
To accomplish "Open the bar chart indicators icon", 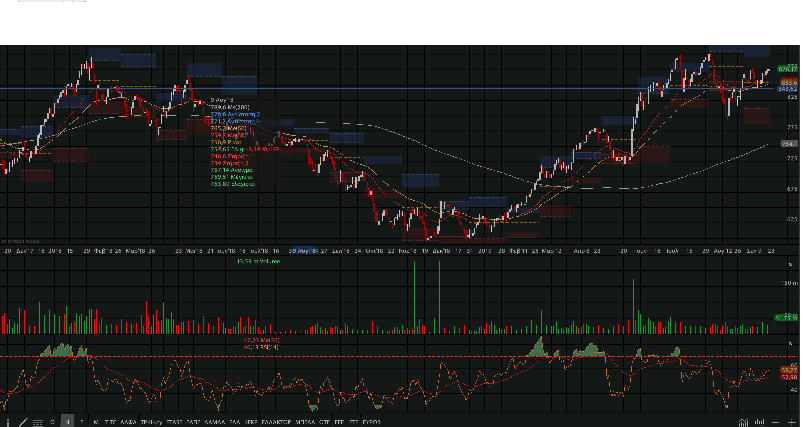I will (759, 422).
